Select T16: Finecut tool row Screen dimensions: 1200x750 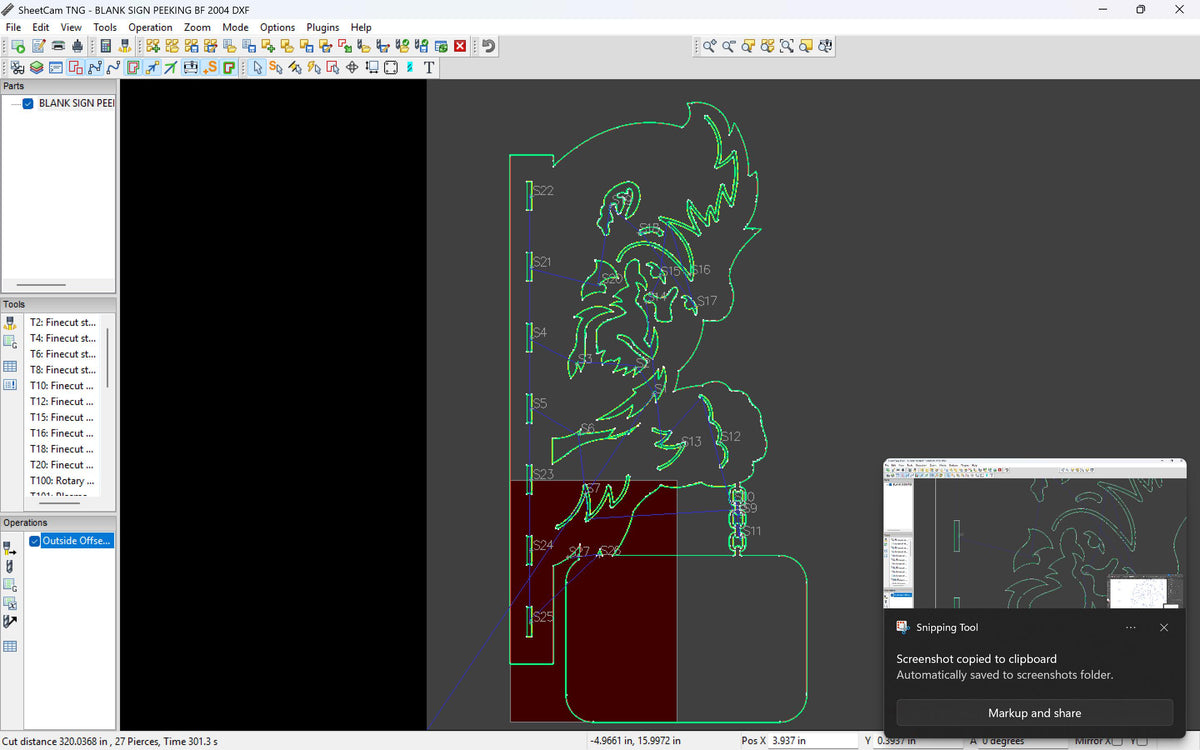click(63, 433)
